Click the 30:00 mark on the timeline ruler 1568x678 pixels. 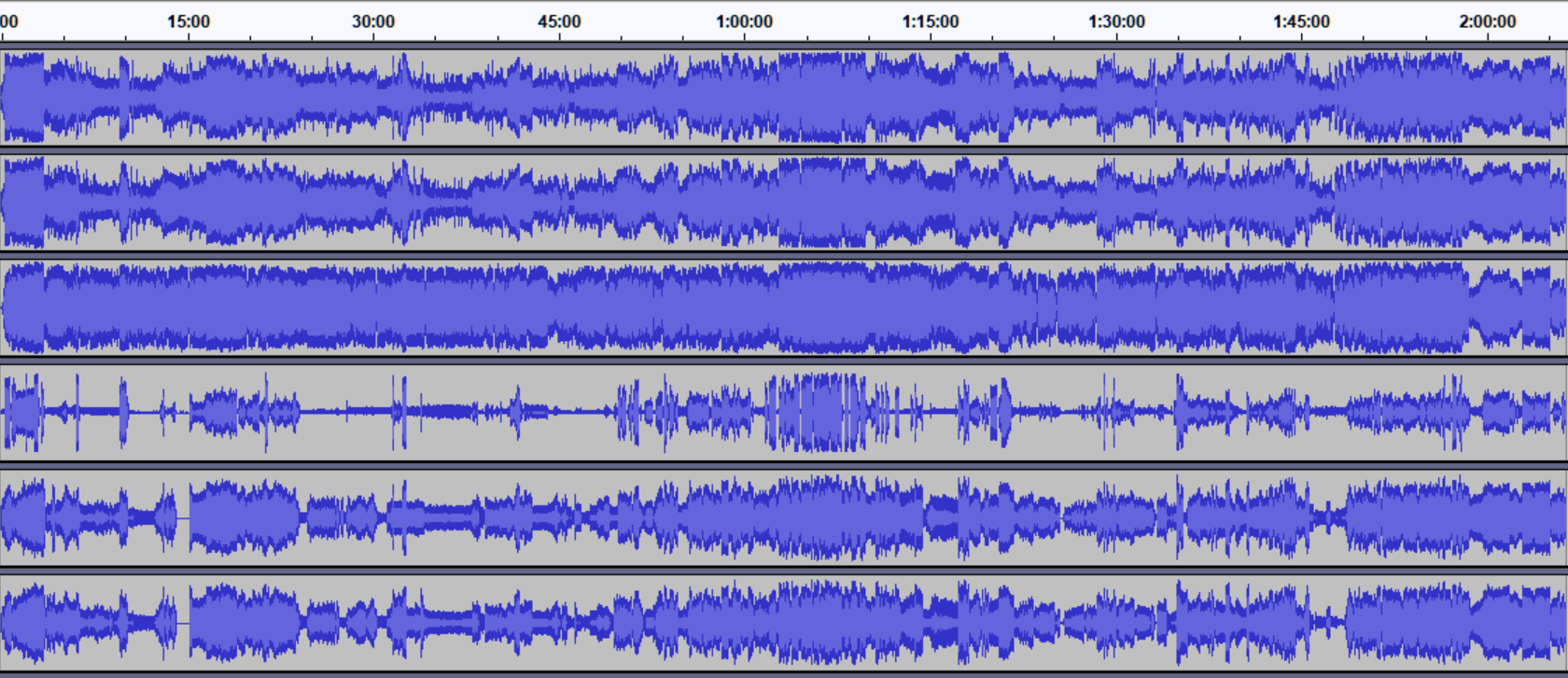tap(373, 21)
